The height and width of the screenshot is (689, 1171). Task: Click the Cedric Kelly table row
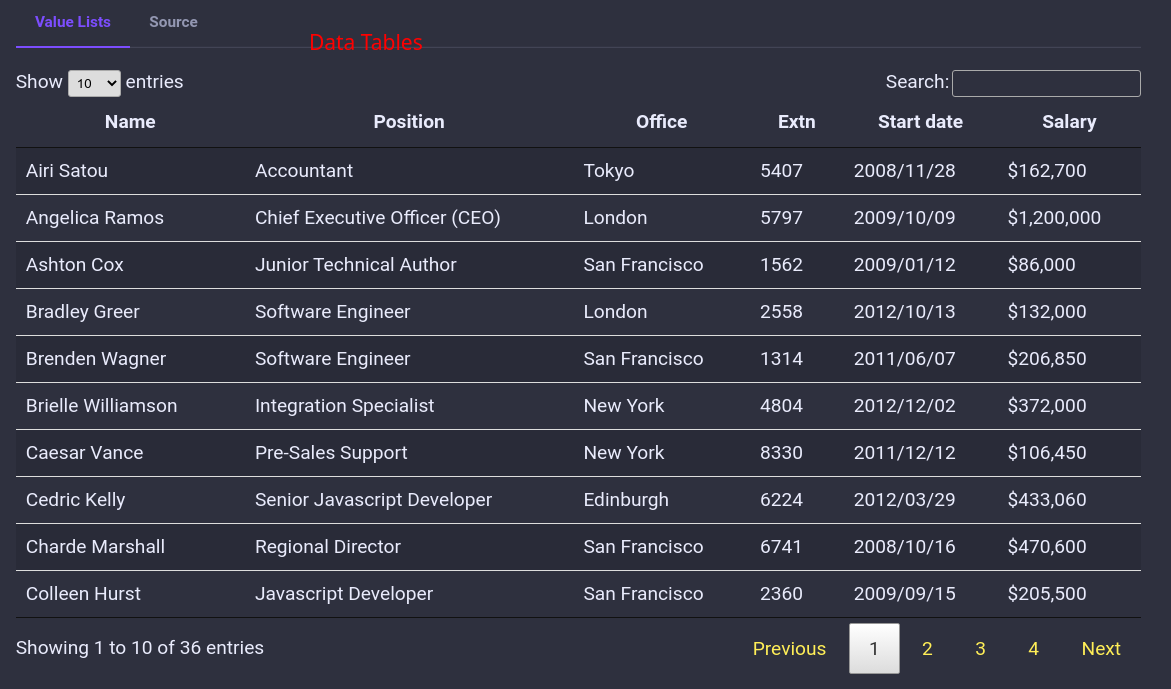pos(578,500)
